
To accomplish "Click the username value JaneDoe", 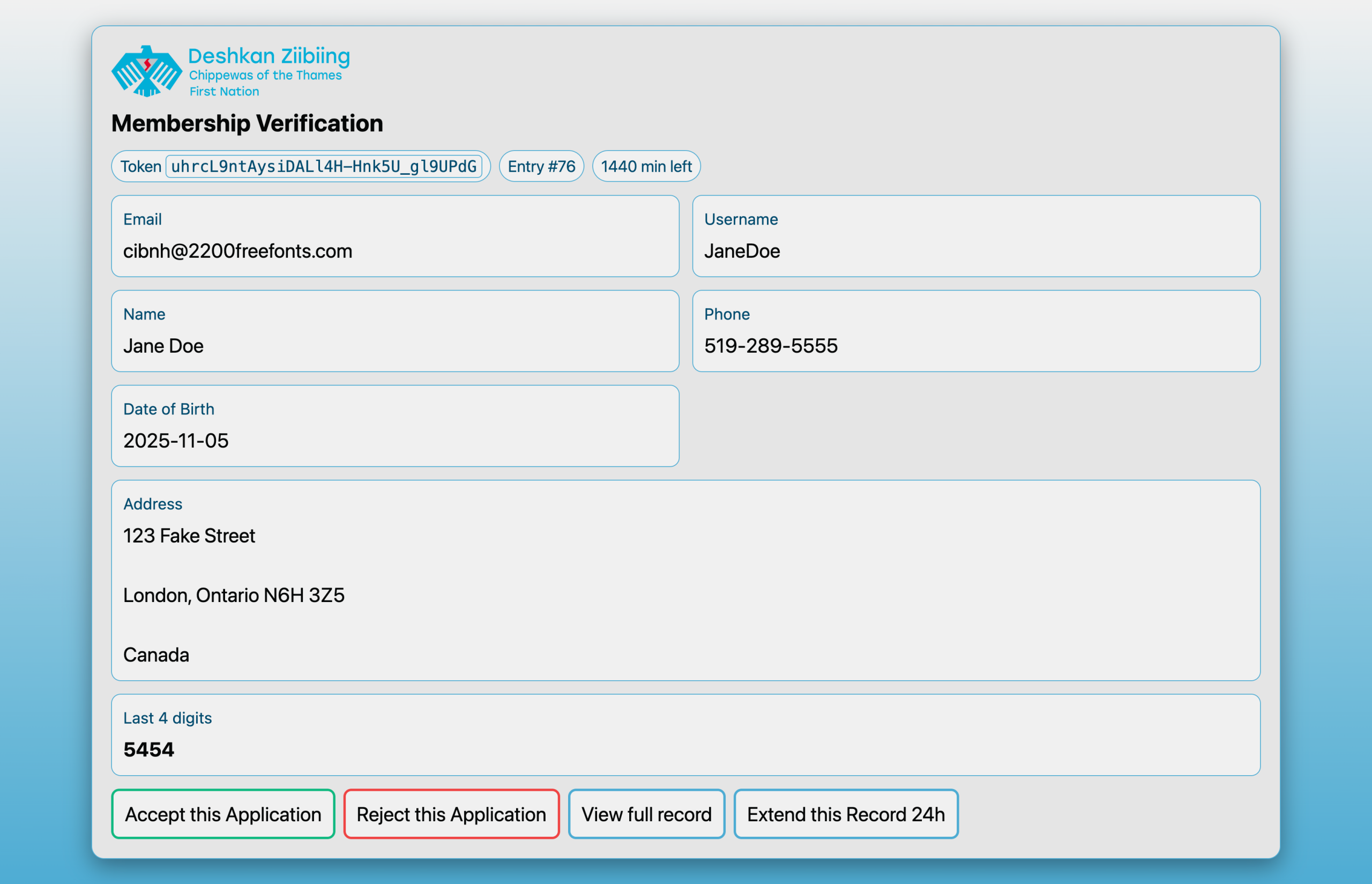I will click(x=741, y=251).
